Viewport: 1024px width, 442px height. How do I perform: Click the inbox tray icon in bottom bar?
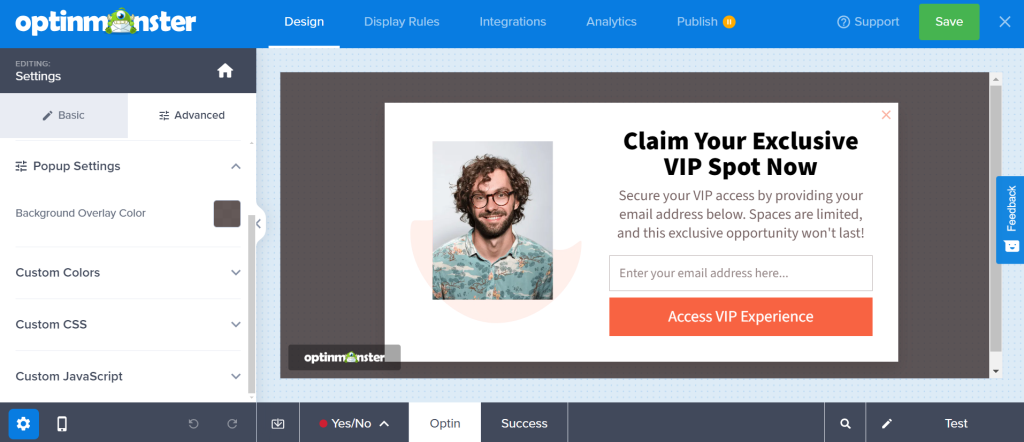[278, 424]
